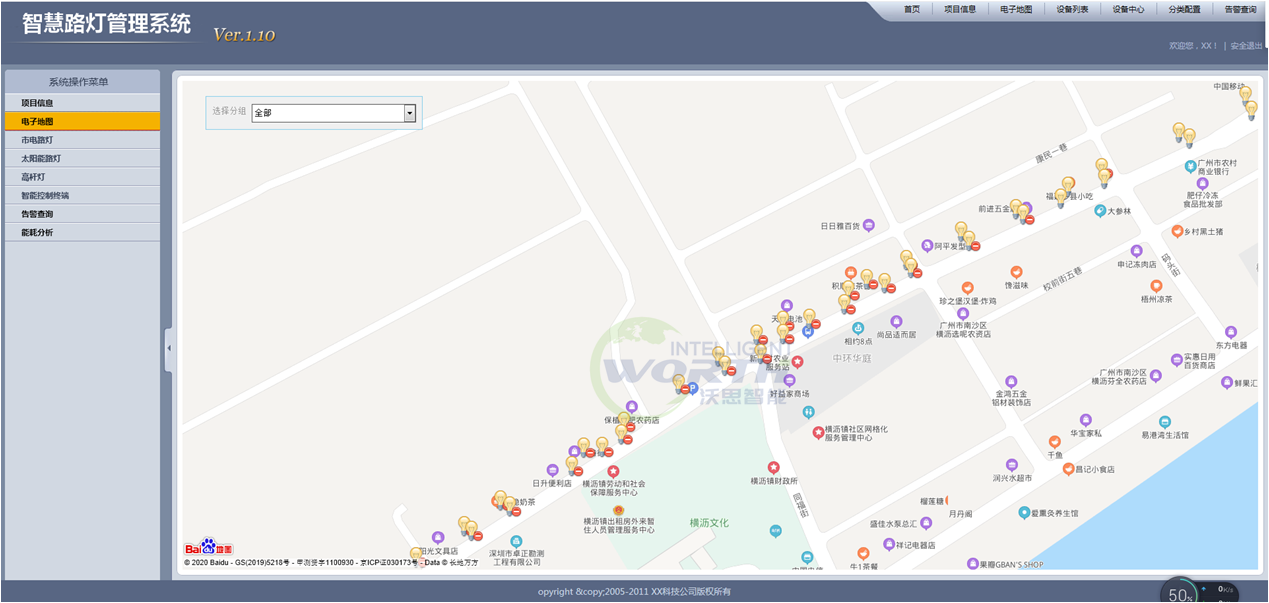
Task: Click the 大参林 pharmacy map icon
Action: [1100, 211]
